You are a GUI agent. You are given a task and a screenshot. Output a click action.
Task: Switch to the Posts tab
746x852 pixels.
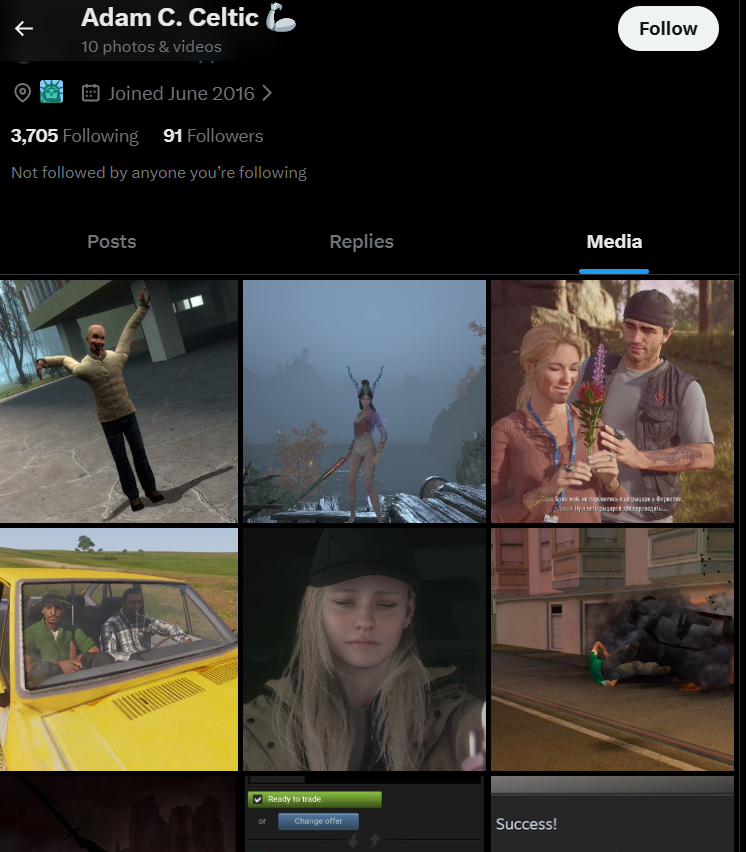pos(111,242)
